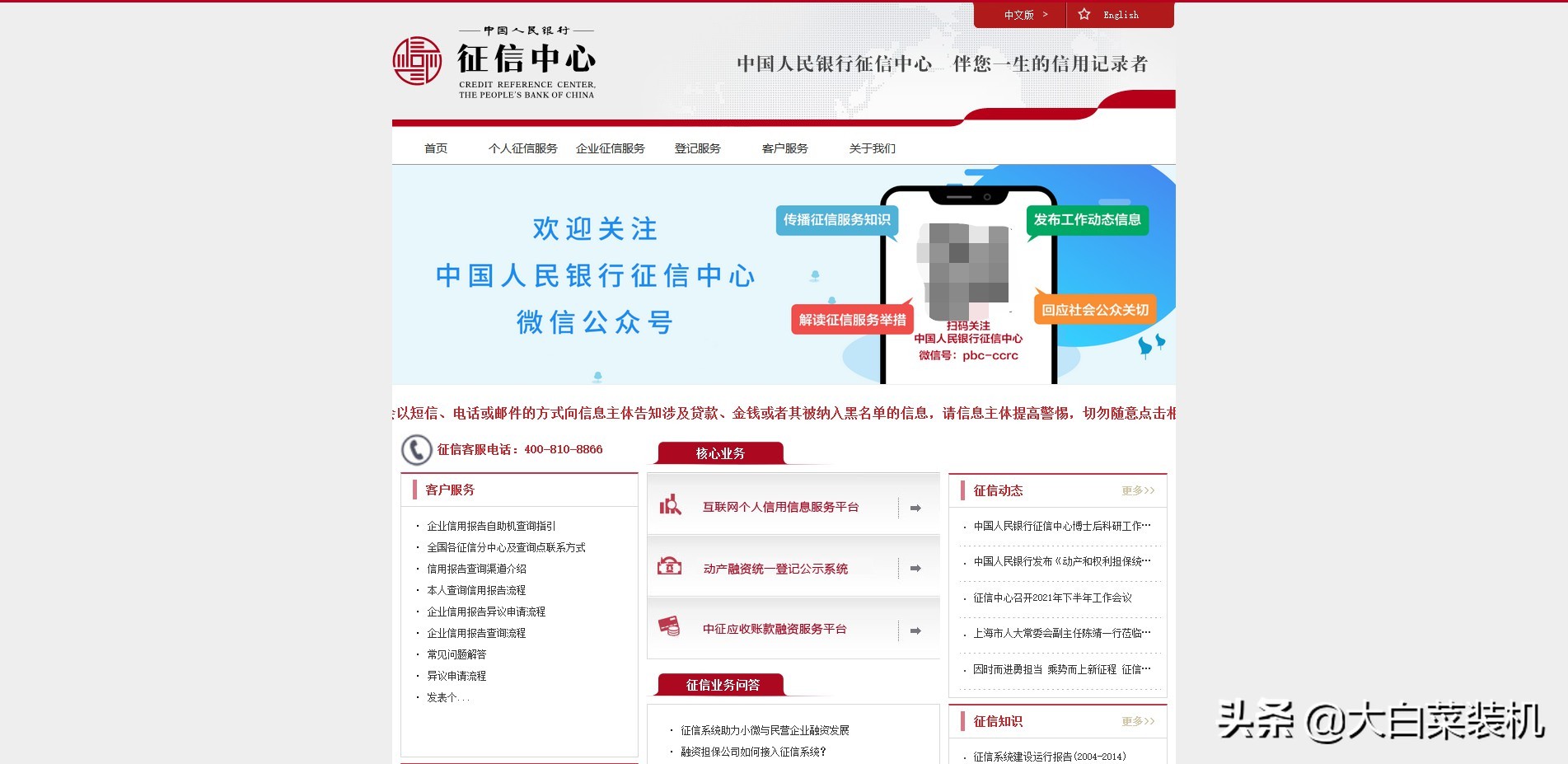Click the 解读征信服务举措 banner bubble

(852, 320)
